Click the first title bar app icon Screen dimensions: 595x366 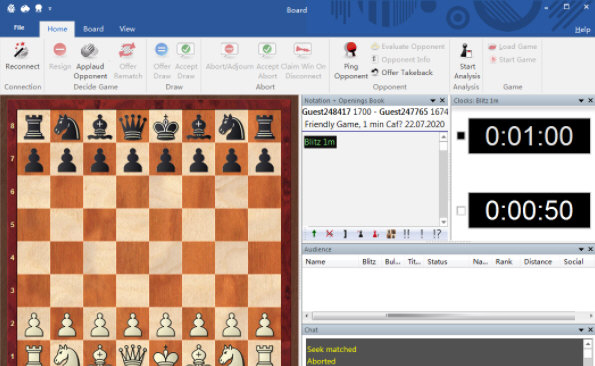point(11,8)
